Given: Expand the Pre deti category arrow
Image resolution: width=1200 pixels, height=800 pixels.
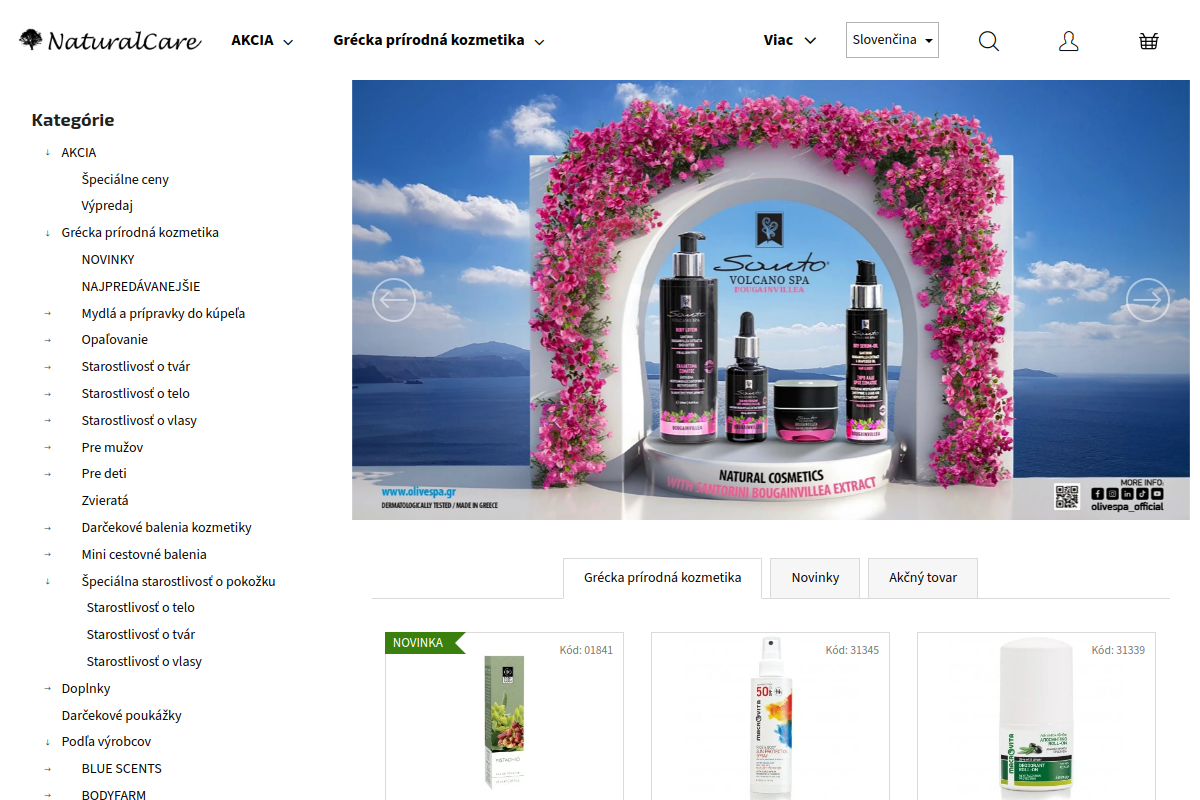Looking at the screenshot, I should click(47, 474).
